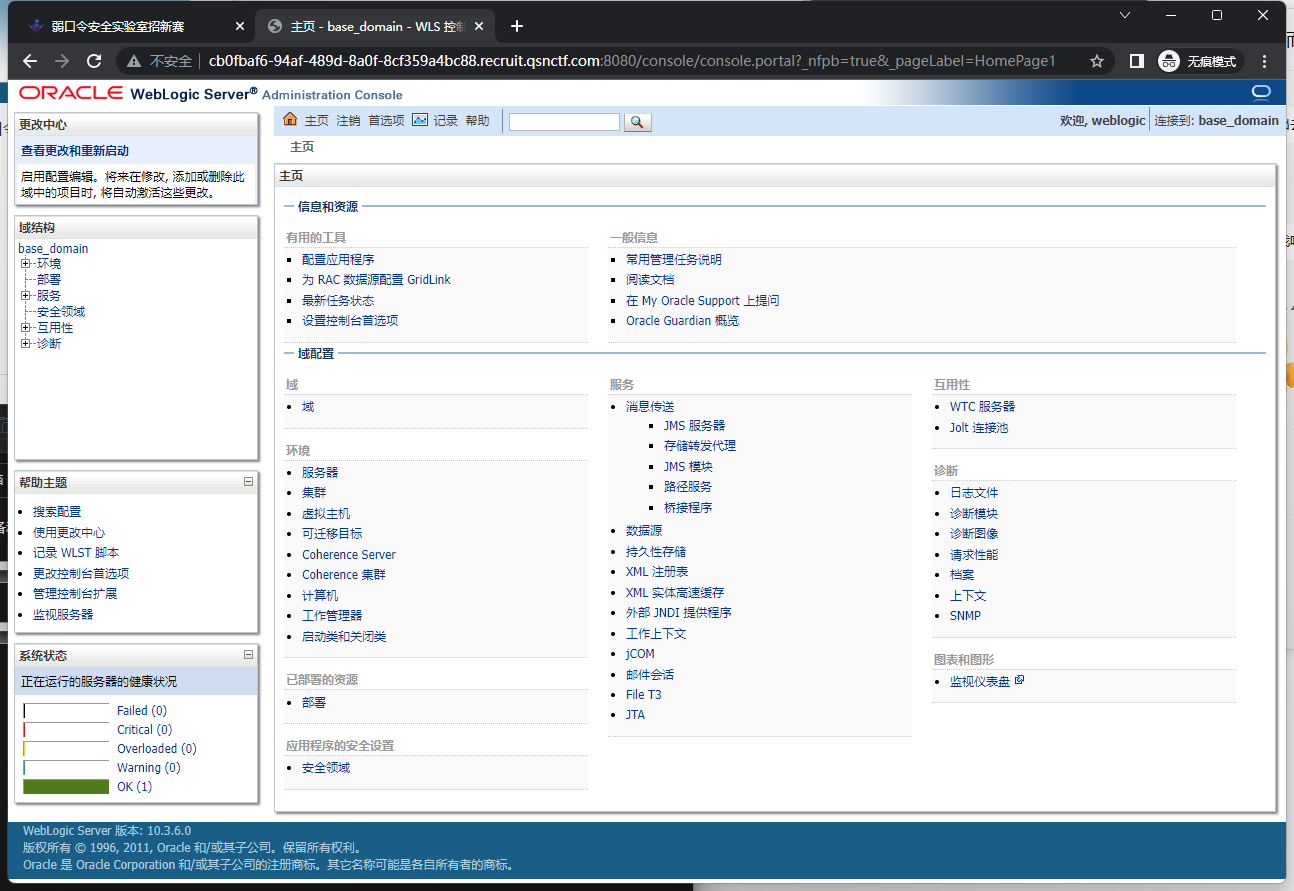Open the WTC 服务器 link
Screen dimensions: 1294x891
982,407
